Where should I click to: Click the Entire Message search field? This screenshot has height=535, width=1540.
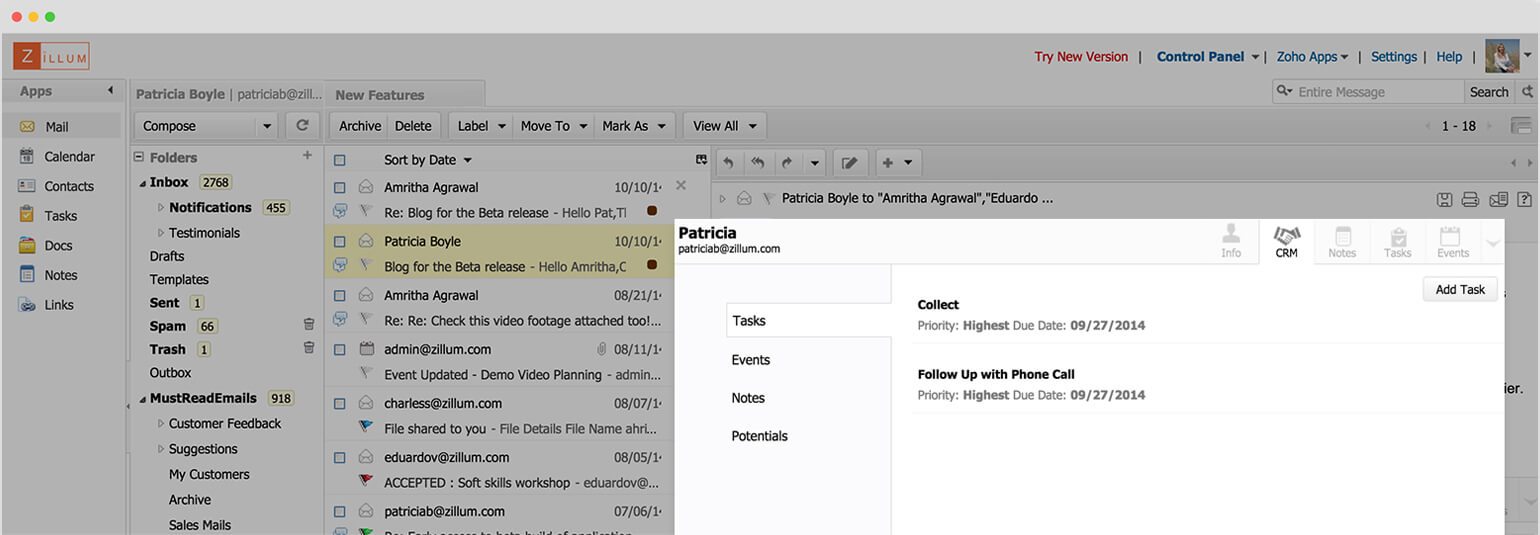tap(1368, 92)
